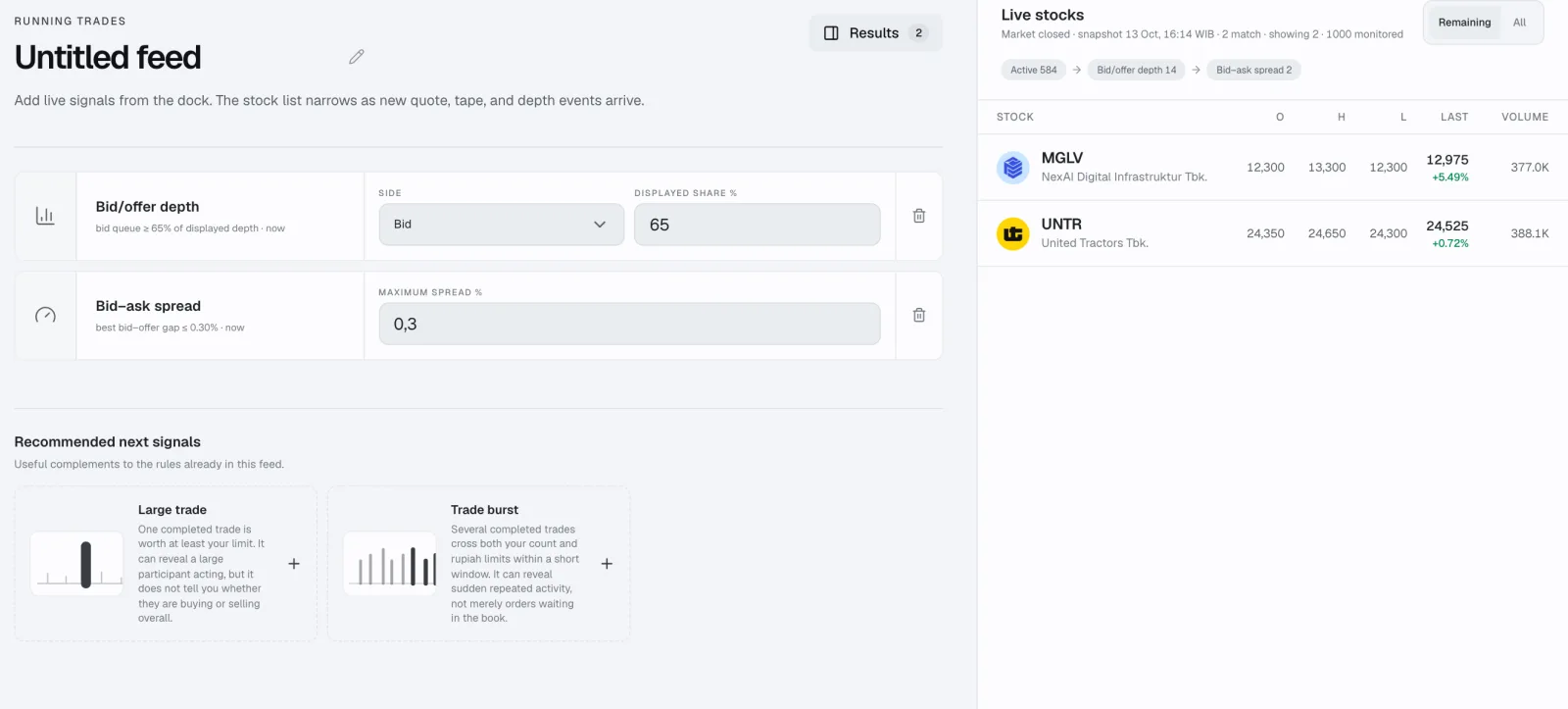Open the UNTR ticker row
The height and width of the screenshot is (709, 1568).
(1273, 233)
